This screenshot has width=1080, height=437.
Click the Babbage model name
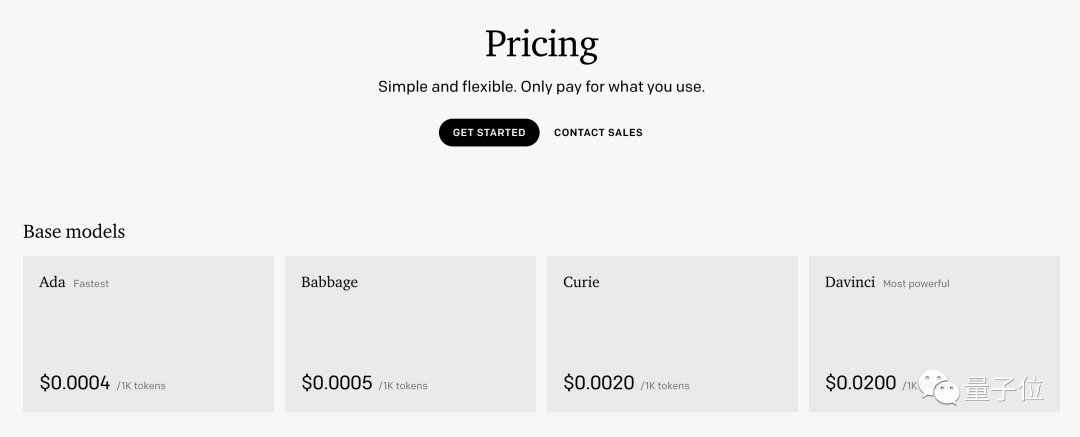click(x=329, y=283)
